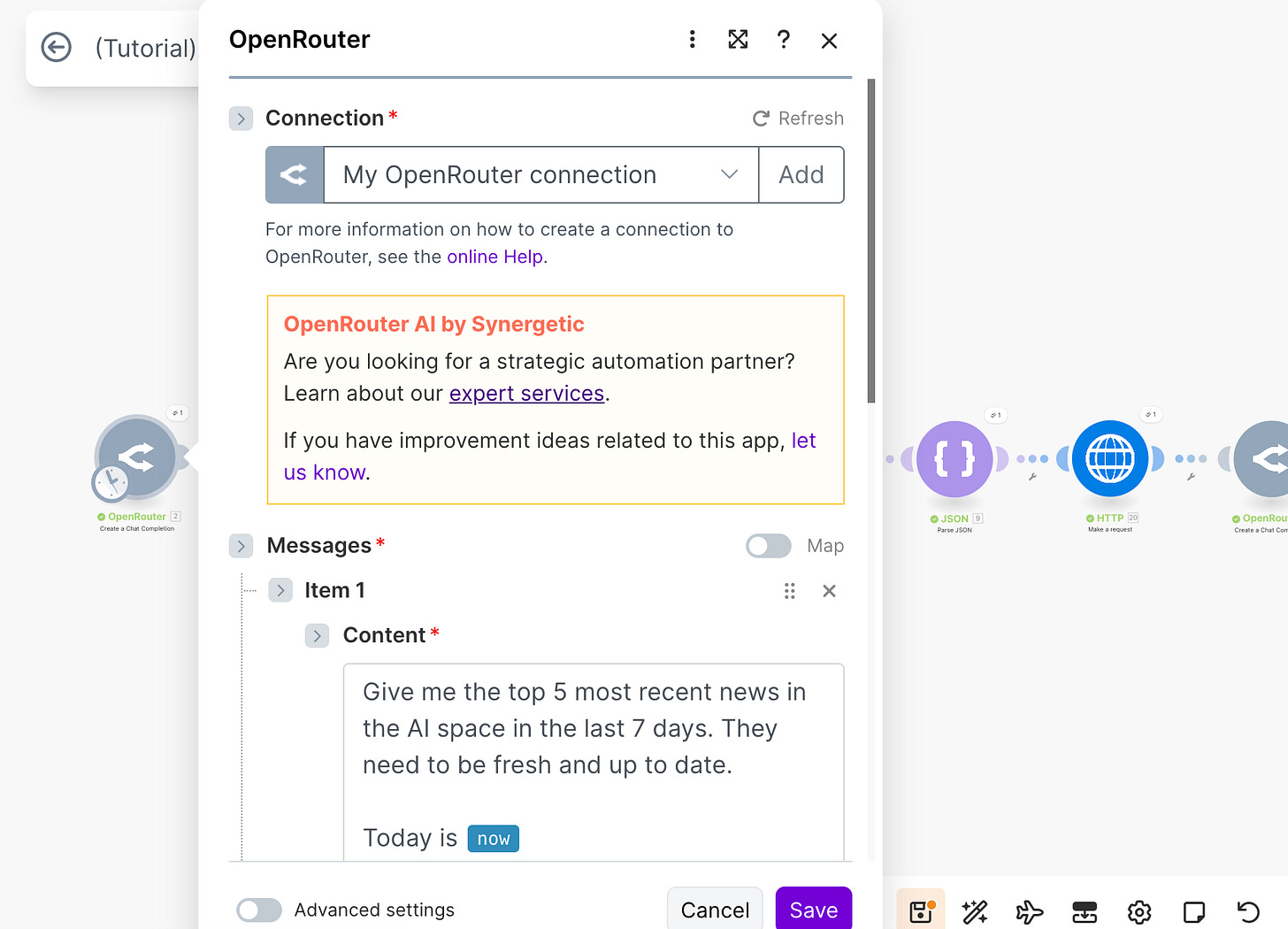The height and width of the screenshot is (929, 1288).
Task: Open the online Help link
Action: coord(494,257)
